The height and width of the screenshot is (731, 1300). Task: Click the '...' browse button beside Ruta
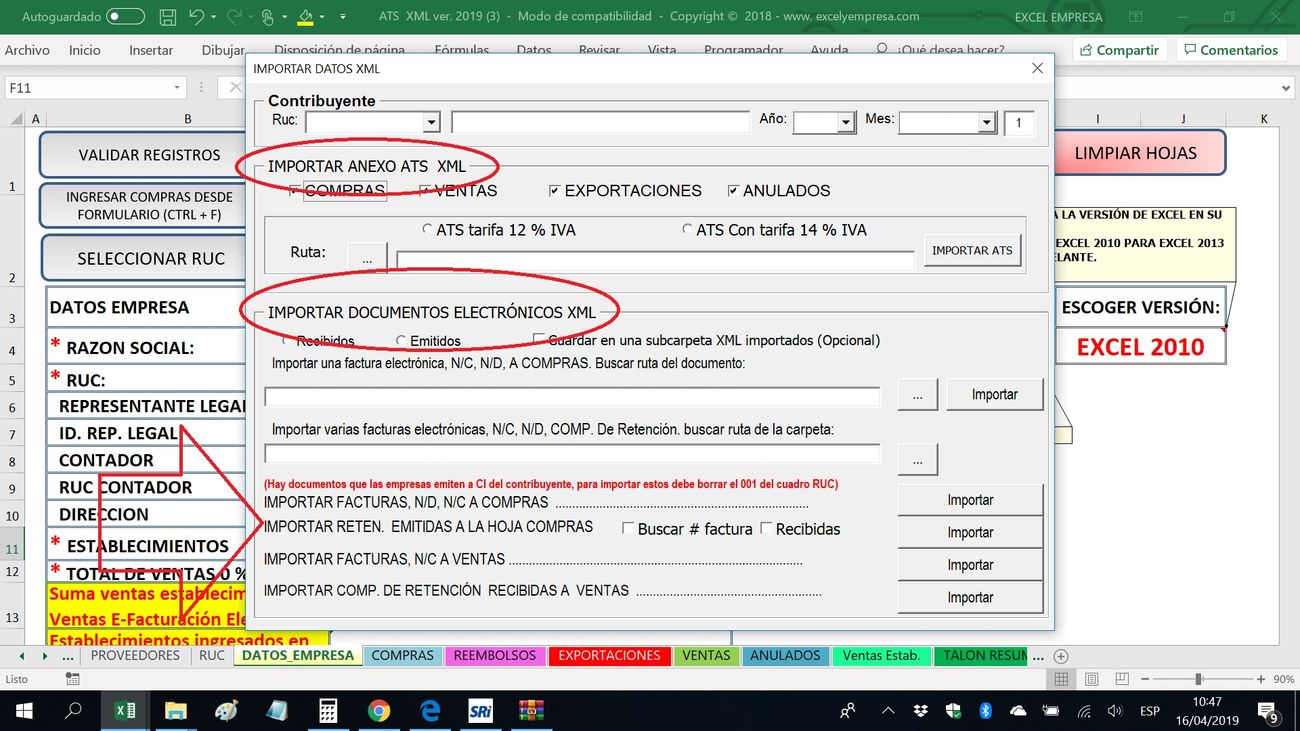click(x=368, y=256)
